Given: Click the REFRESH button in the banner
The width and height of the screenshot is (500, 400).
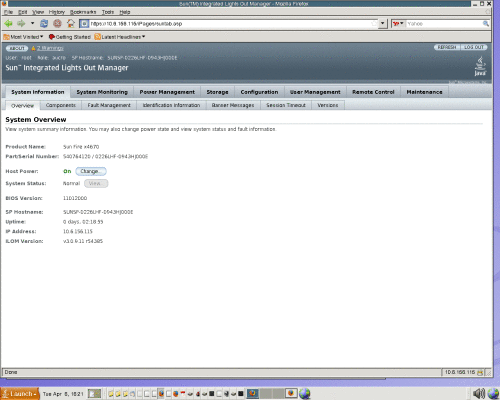Looking at the screenshot, I should pos(447,47).
